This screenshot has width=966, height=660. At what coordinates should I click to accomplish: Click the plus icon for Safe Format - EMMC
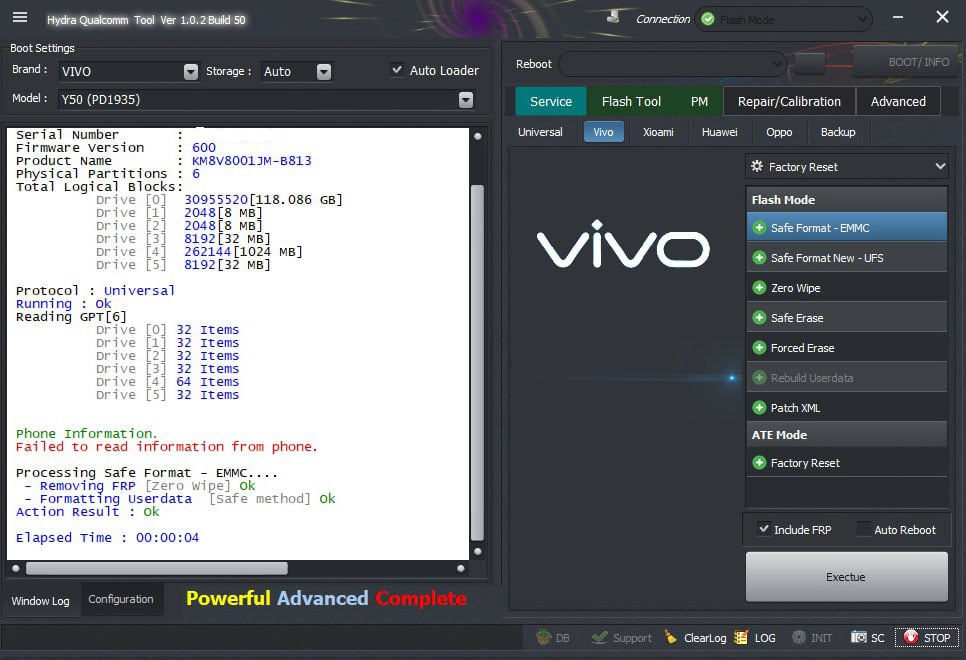760,228
